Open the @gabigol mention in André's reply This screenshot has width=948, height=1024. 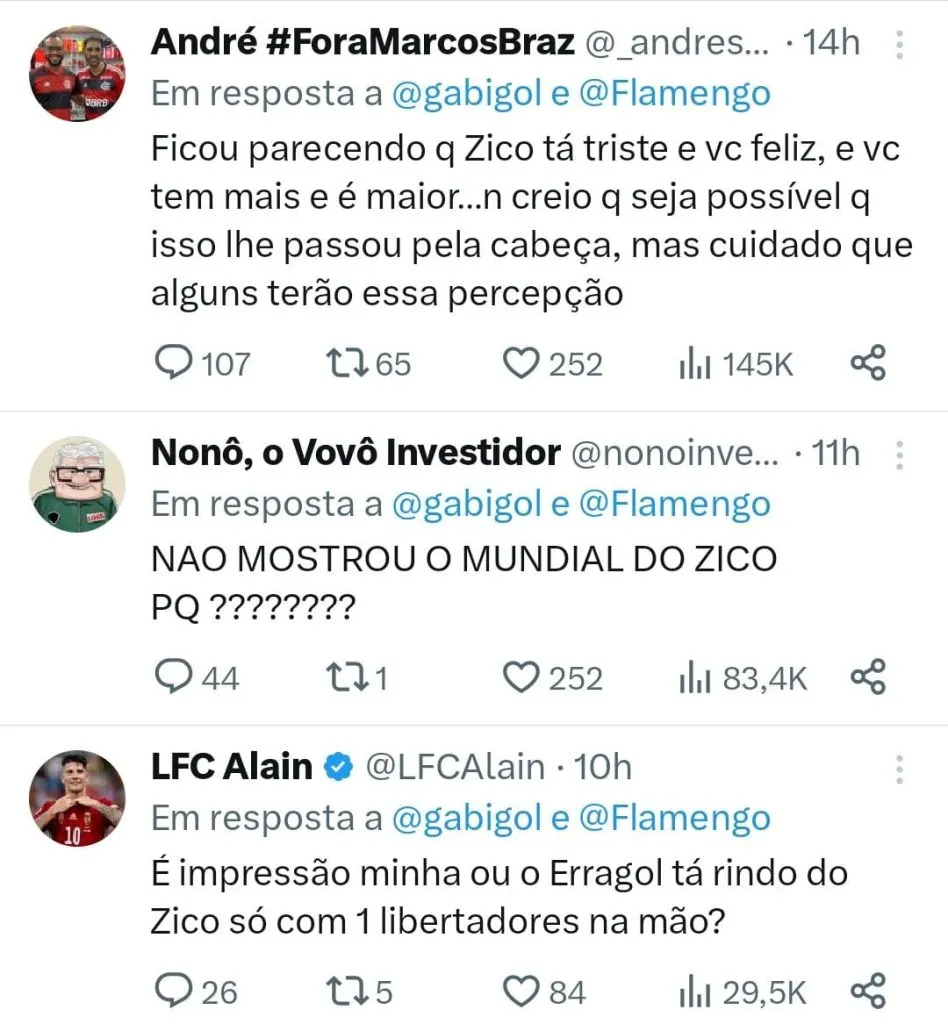click(x=466, y=93)
